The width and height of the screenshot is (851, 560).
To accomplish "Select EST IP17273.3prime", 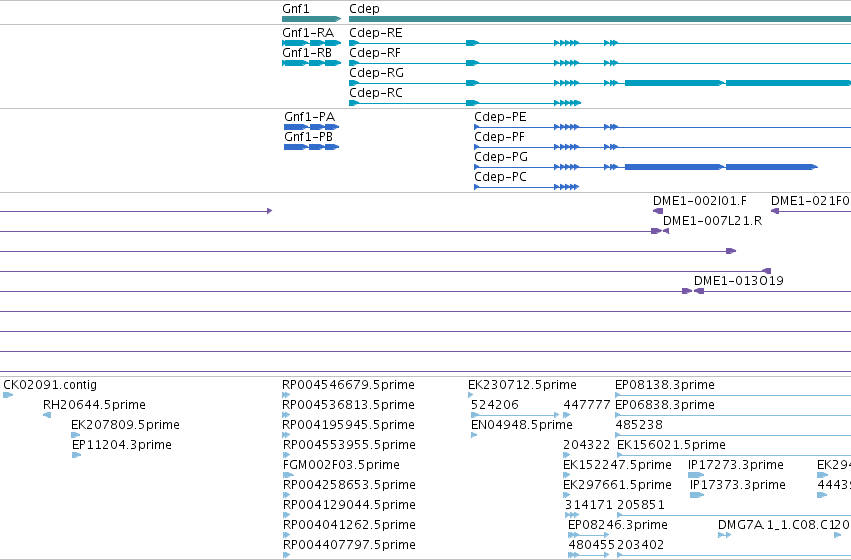I will (735, 466).
